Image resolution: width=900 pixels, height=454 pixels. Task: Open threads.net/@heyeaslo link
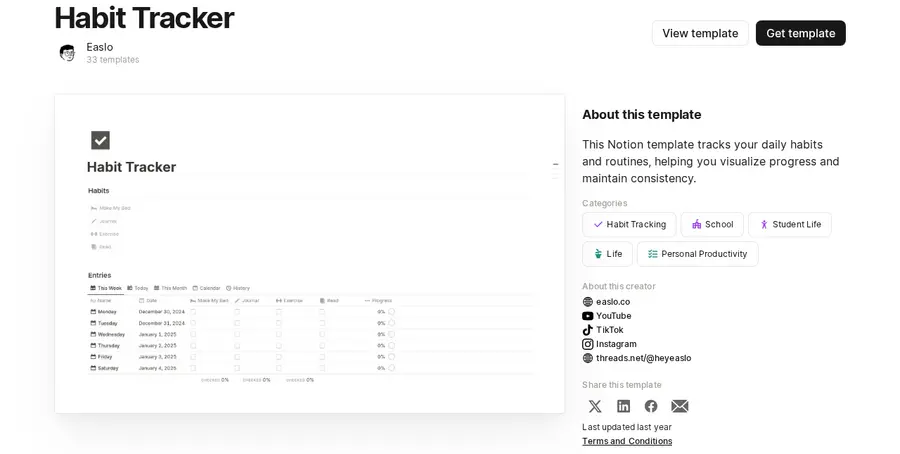(x=643, y=358)
